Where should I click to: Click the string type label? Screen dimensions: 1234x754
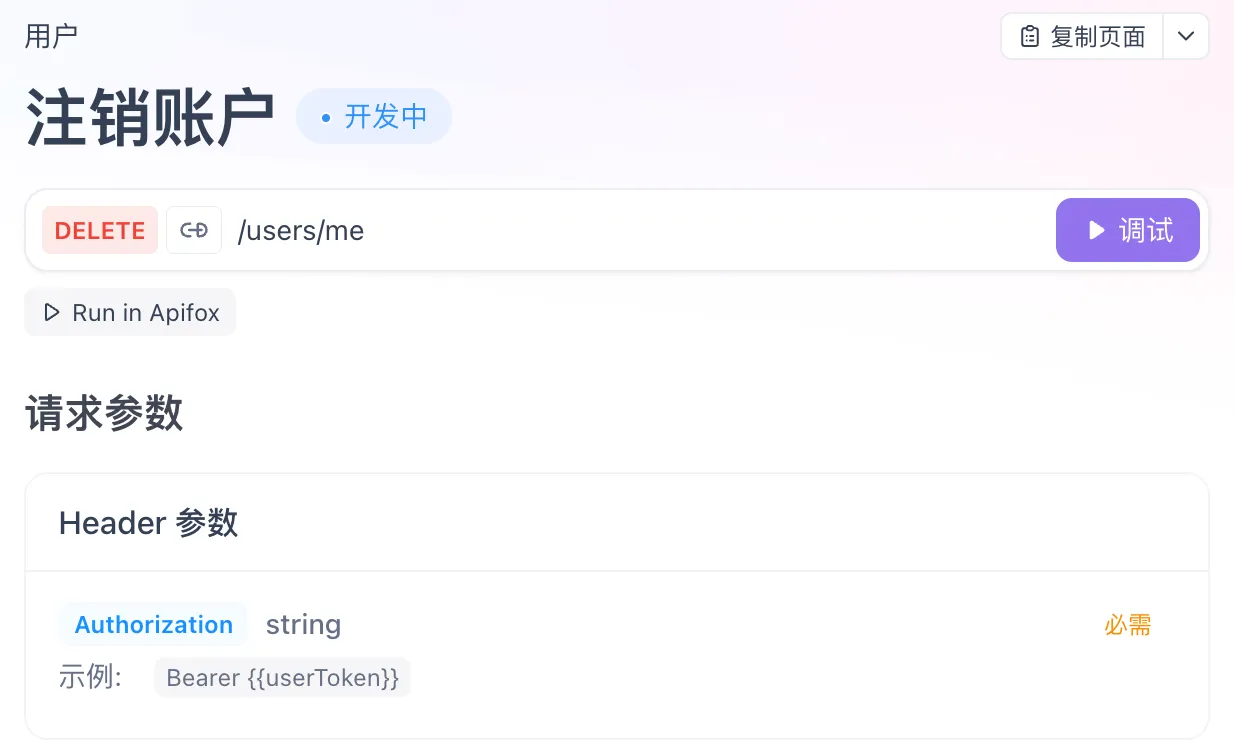click(303, 625)
